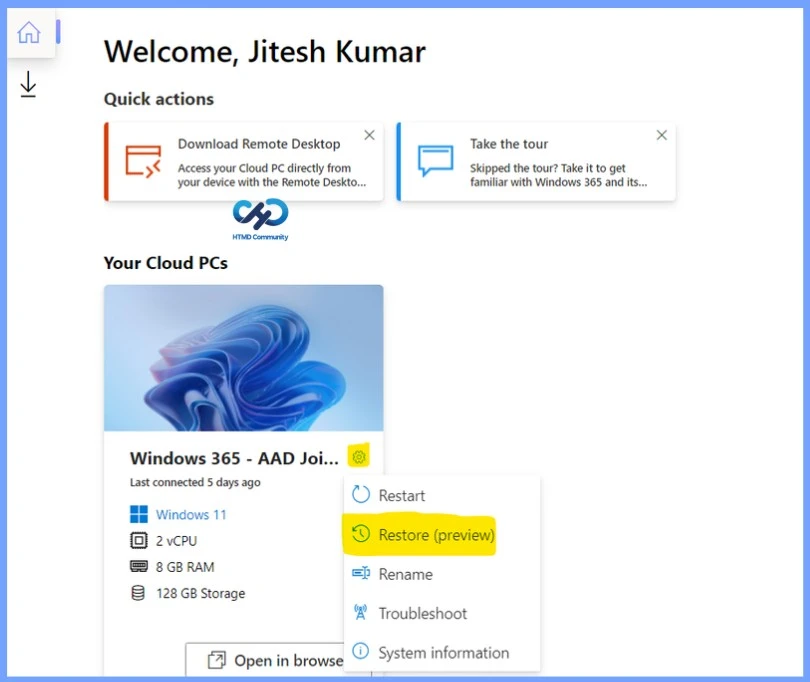Pick Troubleshoot from the menu
This screenshot has width=810, height=682.
[x=442, y=613]
